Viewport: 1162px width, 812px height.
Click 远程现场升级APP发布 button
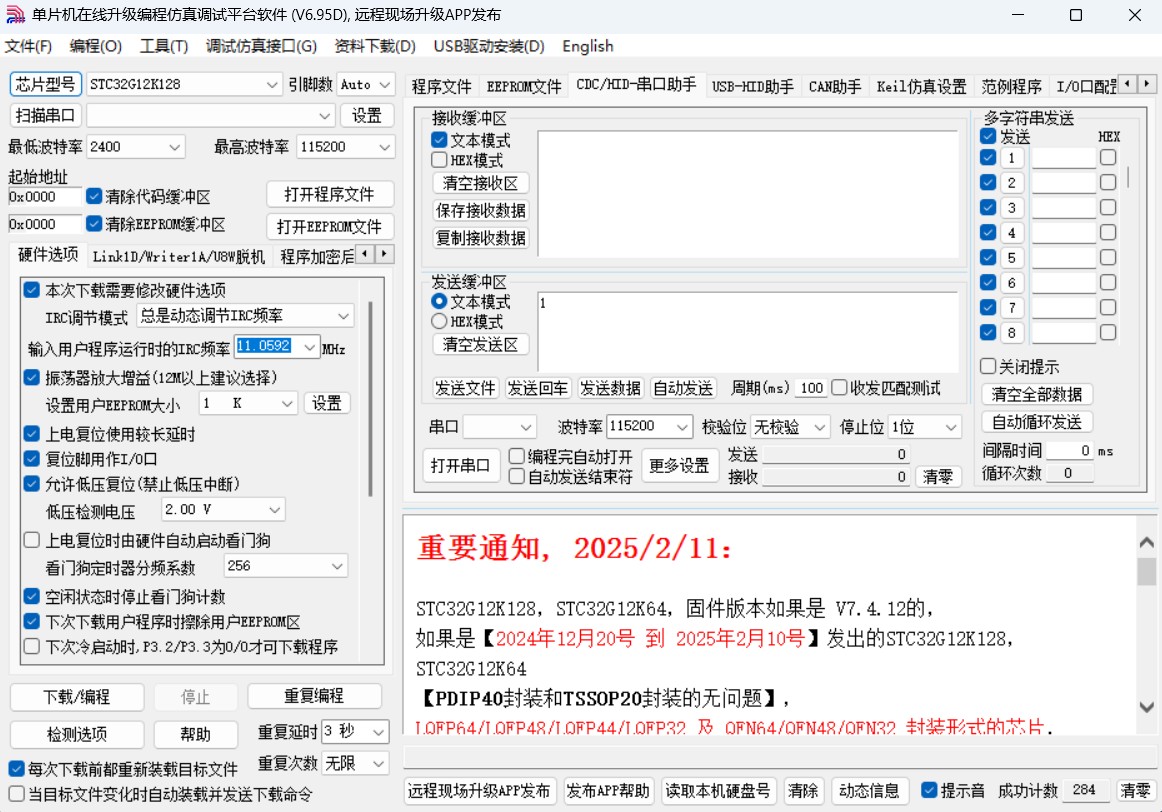point(478,791)
